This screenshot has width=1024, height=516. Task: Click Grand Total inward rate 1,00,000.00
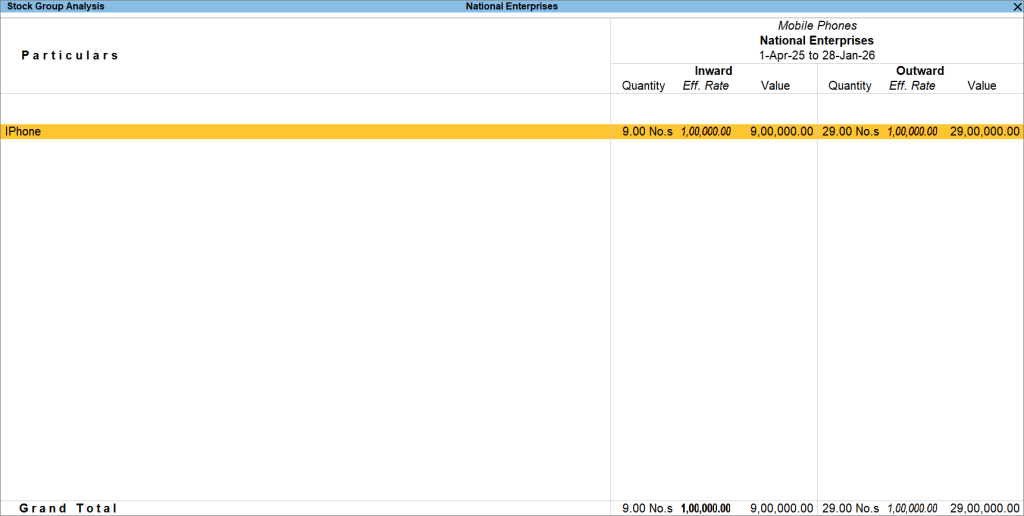click(x=706, y=508)
